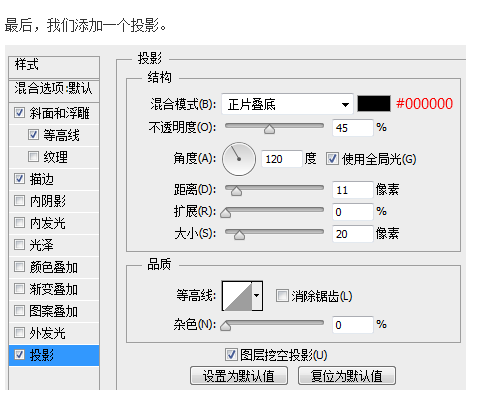Viewport: 493px width, 402px height.
Task: Toggle the 等高线 style checkbox
Action: (x=33, y=135)
